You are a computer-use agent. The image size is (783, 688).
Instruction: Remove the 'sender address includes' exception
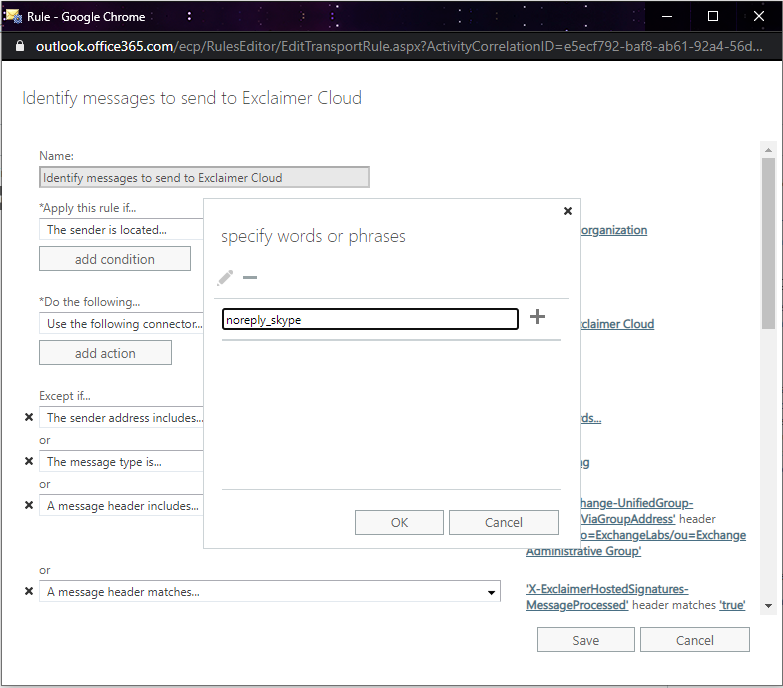tap(29, 418)
